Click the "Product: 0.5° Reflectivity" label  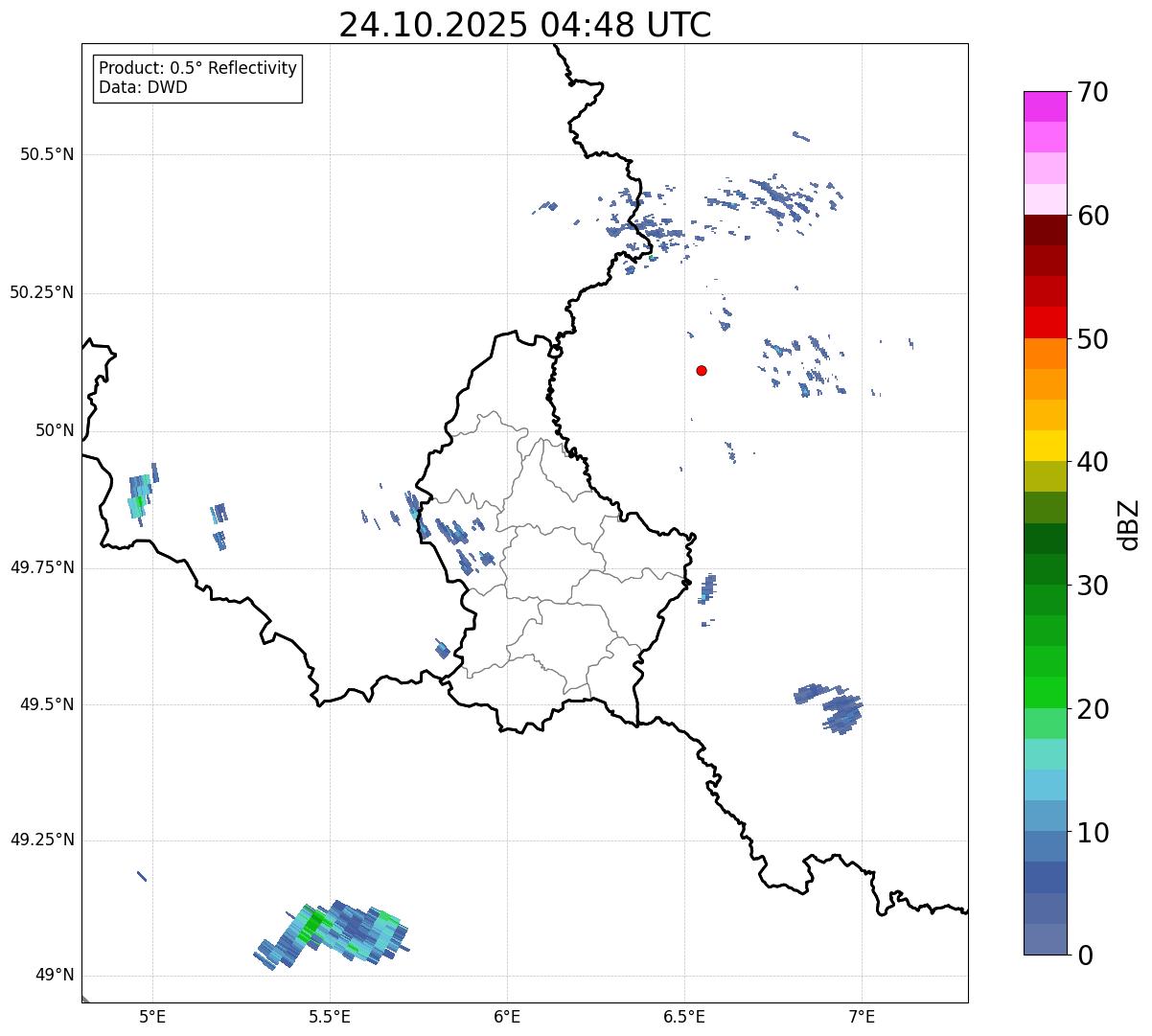(197, 69)
